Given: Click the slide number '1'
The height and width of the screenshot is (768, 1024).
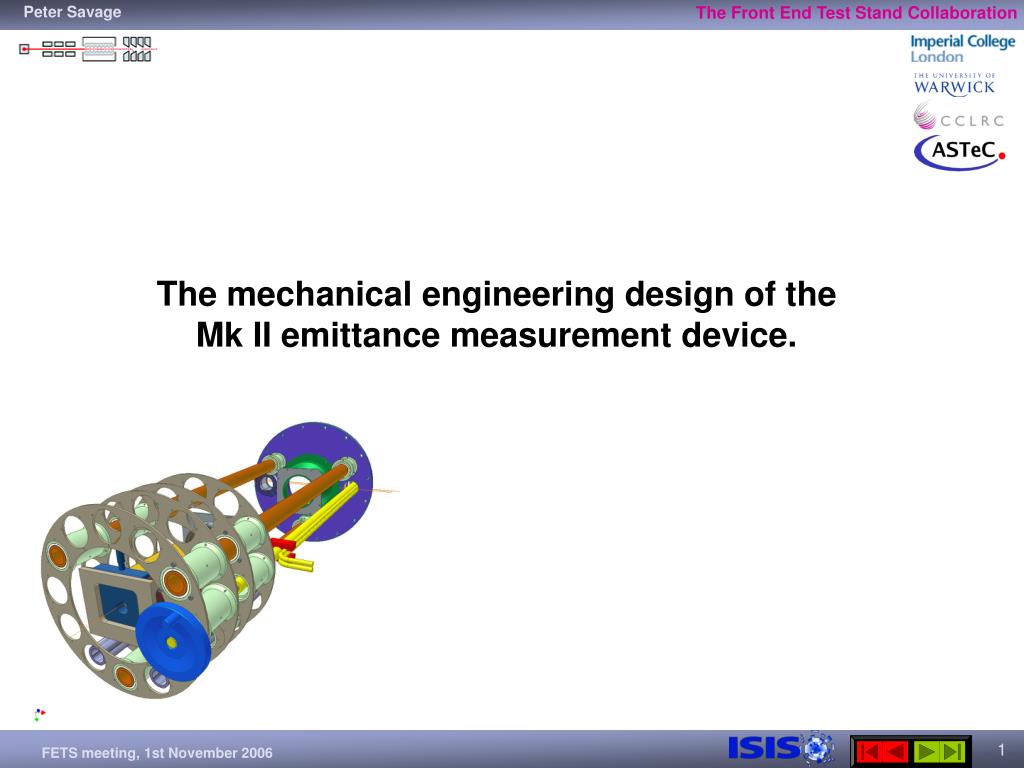Looking at the screenshot, I should [x=1000, y=750].
